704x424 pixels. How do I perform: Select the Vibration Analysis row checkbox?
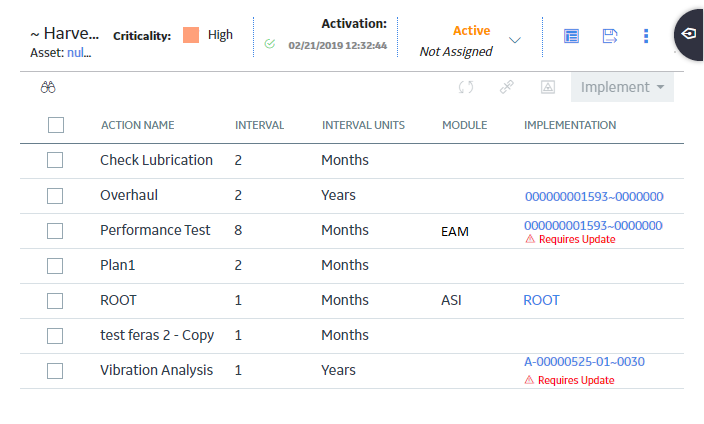coord(55,371)
